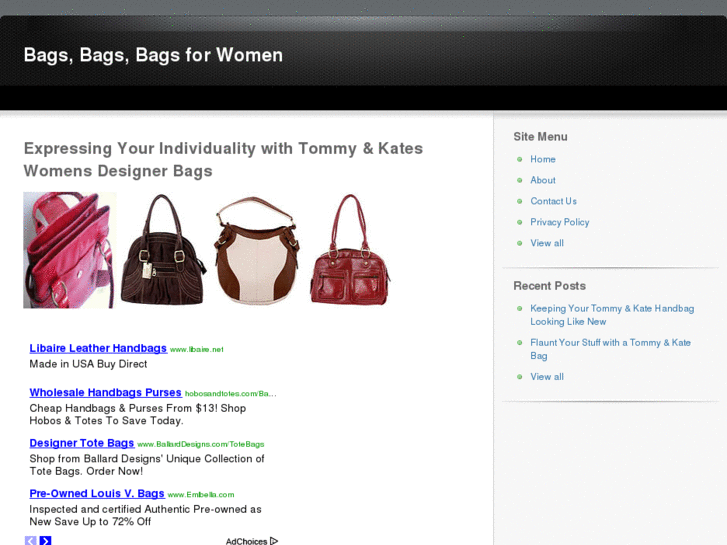Open post Flaunt Your Stuff with a Tommy & Kate Bag
This screenshot has width=727, height=545.
(610, 349)
